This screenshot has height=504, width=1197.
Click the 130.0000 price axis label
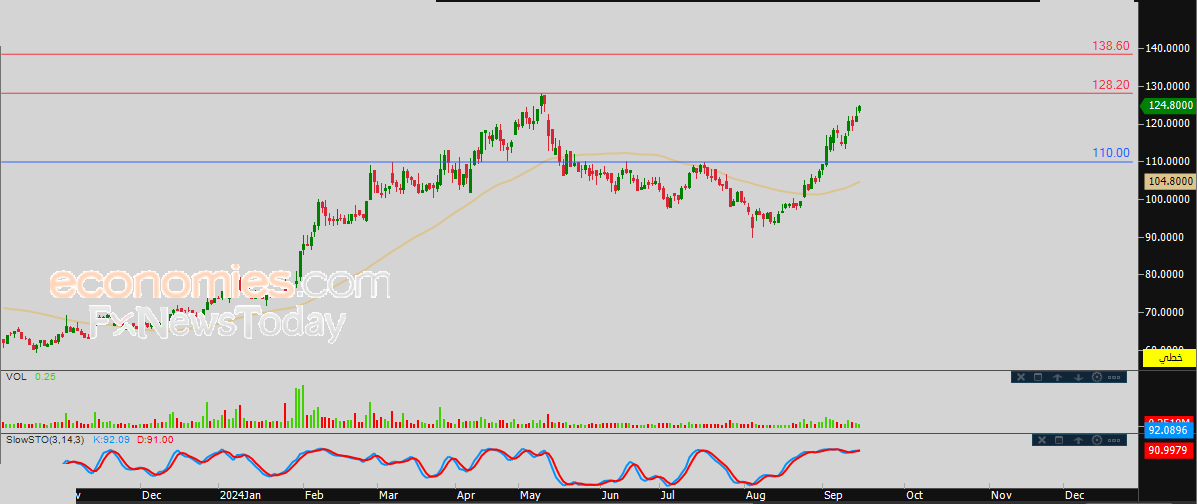(1168, 86)
